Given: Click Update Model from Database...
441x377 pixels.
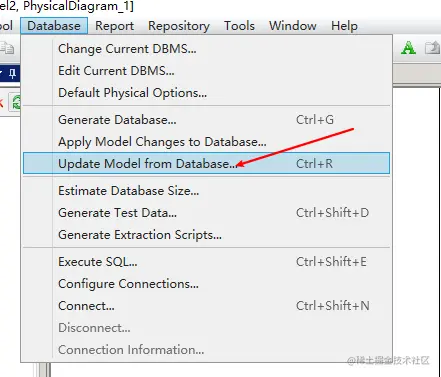Looking at the screenshot, I should pyautogui.click(x=206, y=163).
